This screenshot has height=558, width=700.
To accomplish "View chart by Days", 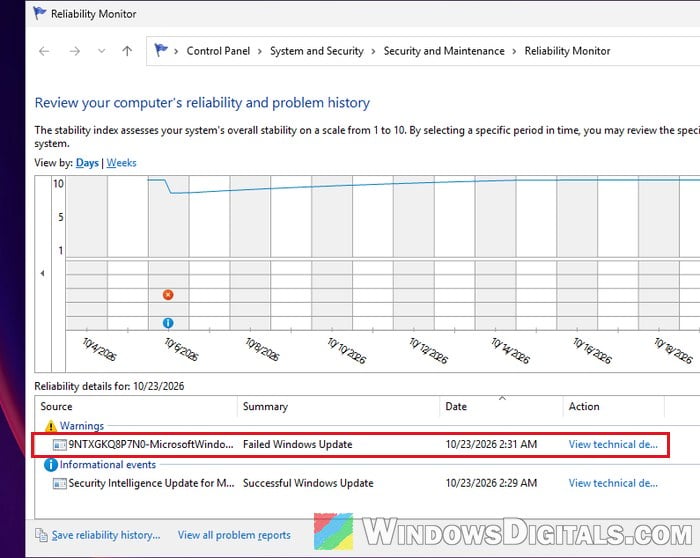I will click(87, 163).
